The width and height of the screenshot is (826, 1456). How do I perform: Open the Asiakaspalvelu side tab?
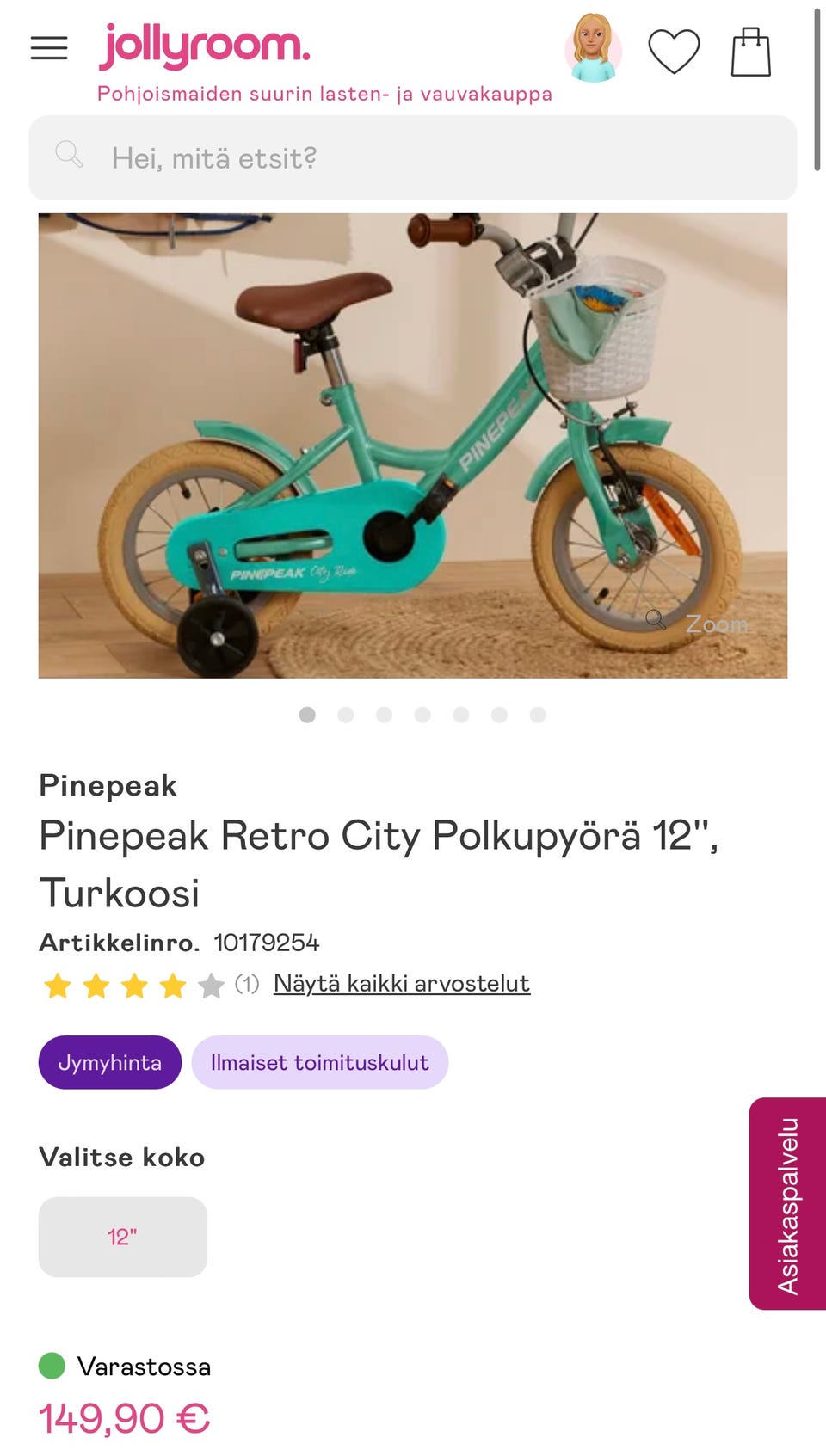click(x=788, y=1204)
